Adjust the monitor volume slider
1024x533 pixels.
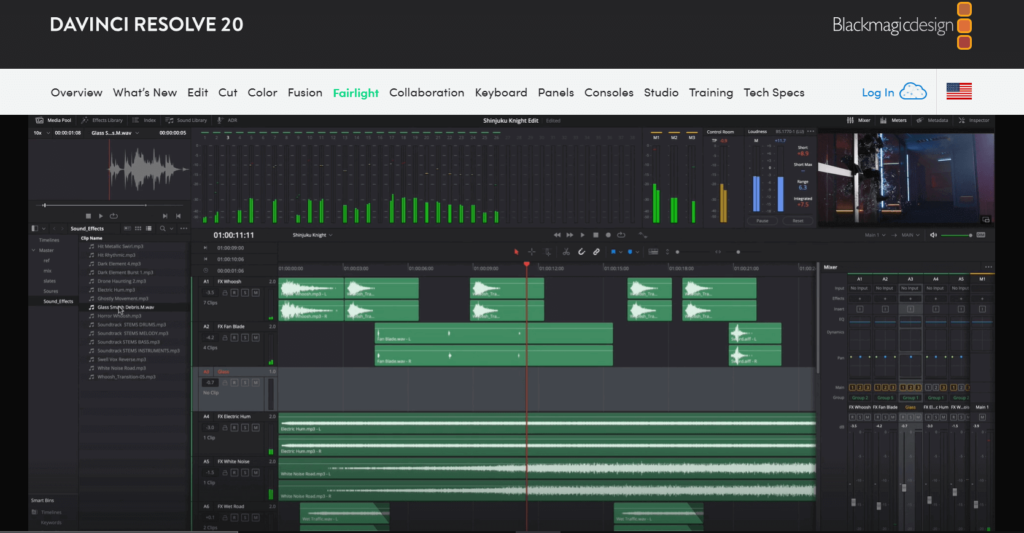coord(957,235)
